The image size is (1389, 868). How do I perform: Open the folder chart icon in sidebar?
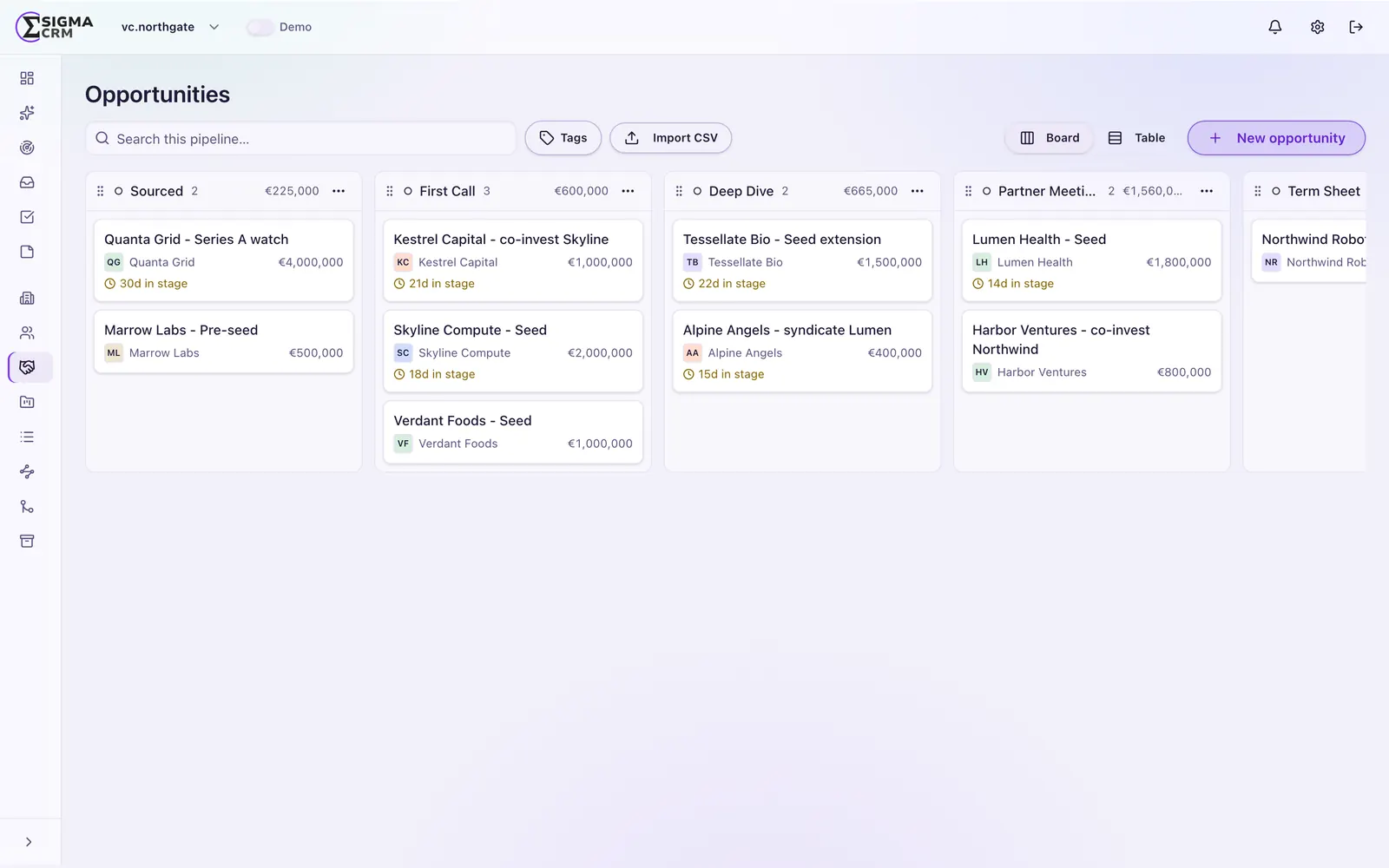coord(27,402)
